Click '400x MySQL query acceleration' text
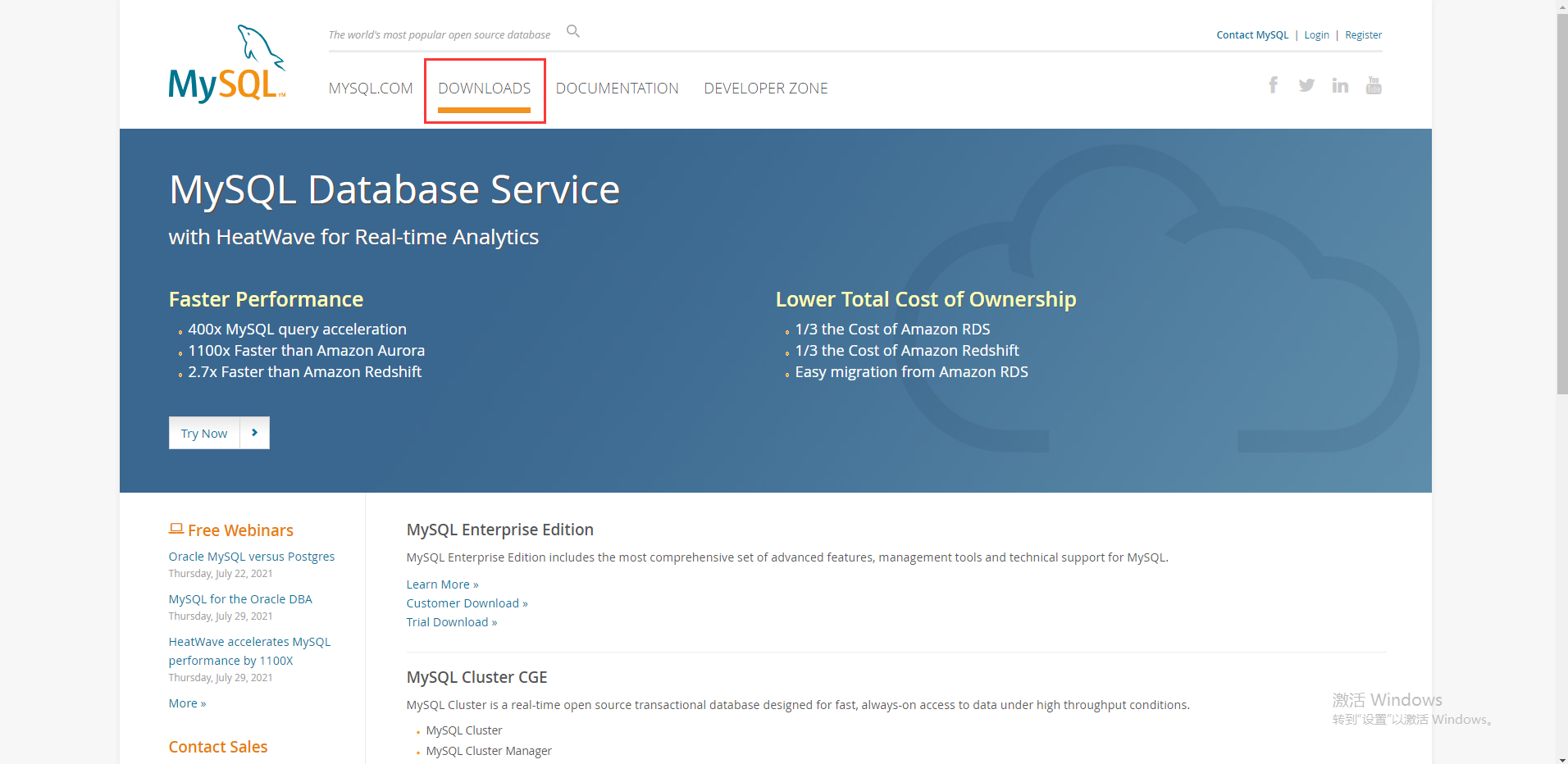 point(298,330)
